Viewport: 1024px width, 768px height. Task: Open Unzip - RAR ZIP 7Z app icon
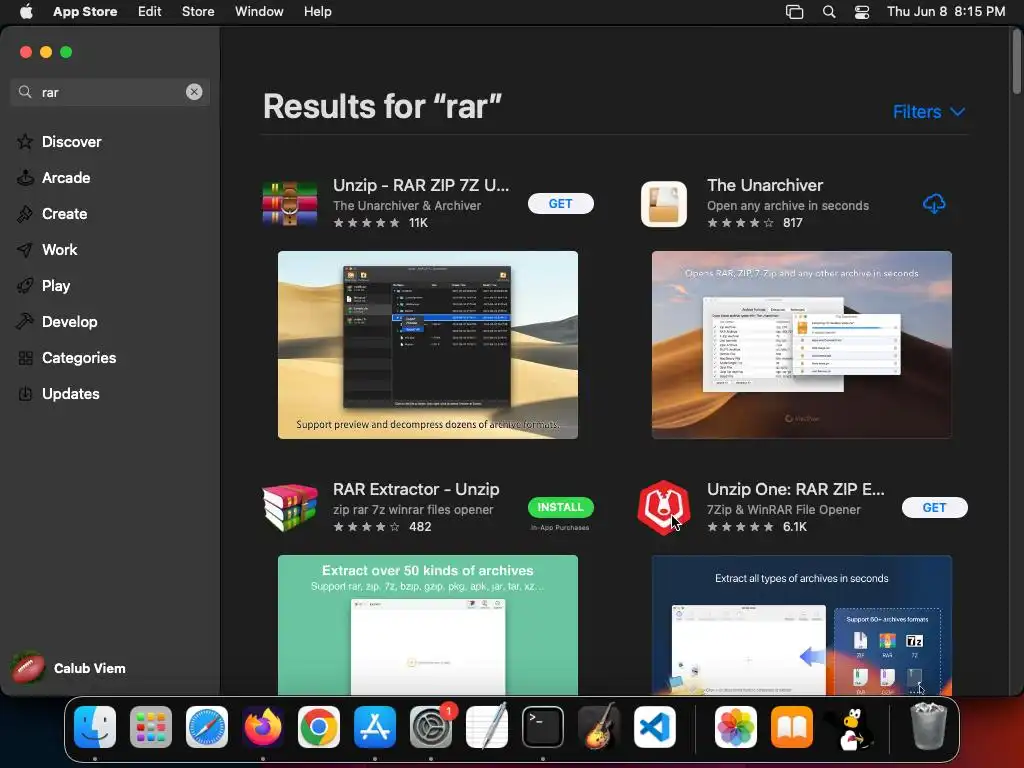(289, 204)
